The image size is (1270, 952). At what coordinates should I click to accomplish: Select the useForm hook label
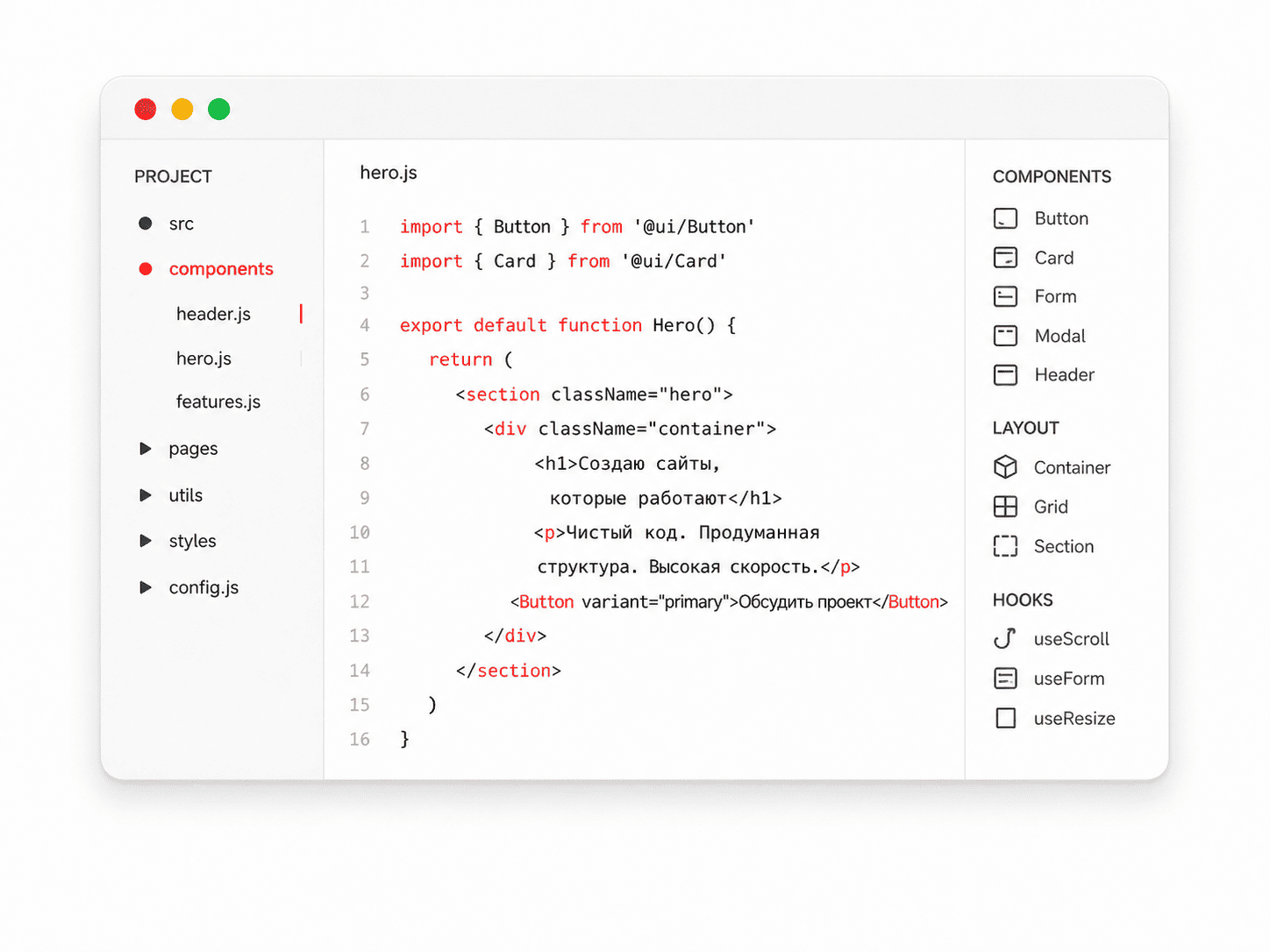click(1069, 678)
